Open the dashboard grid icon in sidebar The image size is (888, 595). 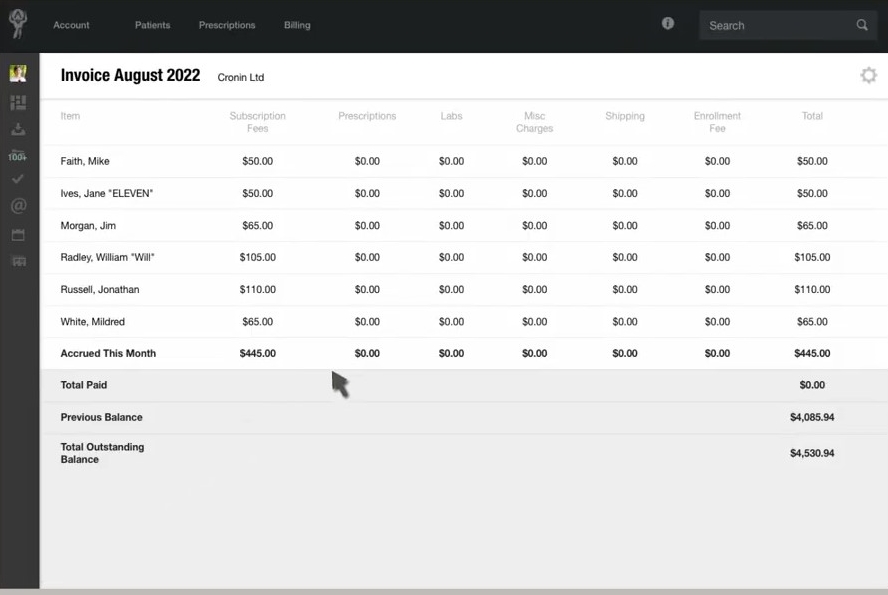click(x=17, y=102)
